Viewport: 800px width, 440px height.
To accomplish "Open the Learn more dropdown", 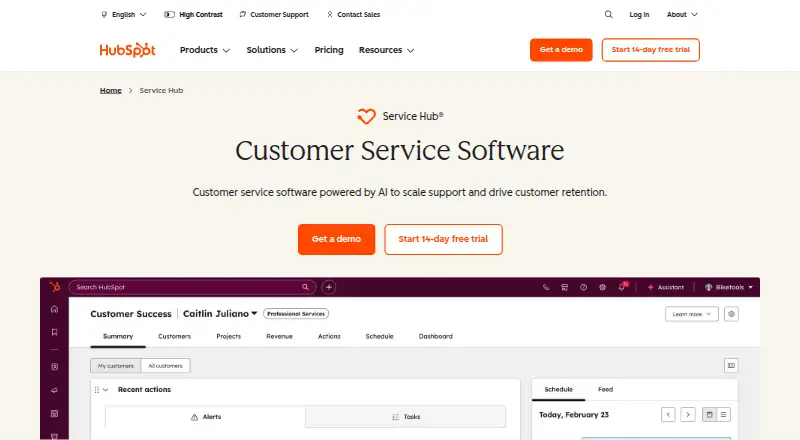I will click(691, 314).
